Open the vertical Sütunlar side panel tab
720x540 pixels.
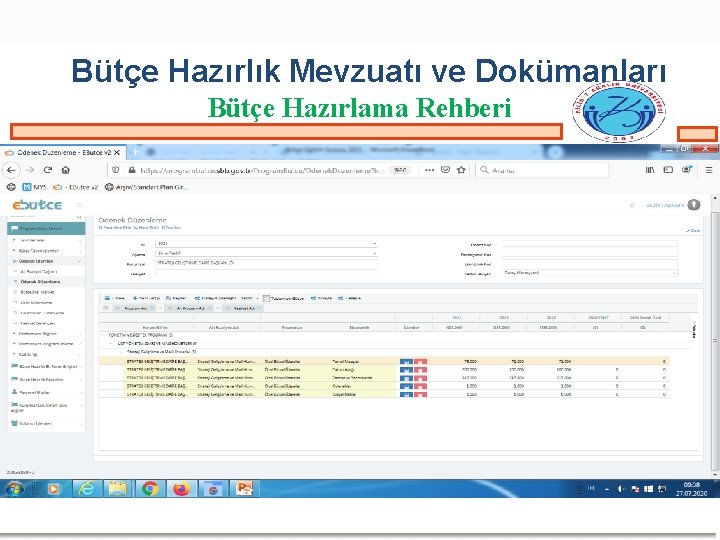point(694,329)
